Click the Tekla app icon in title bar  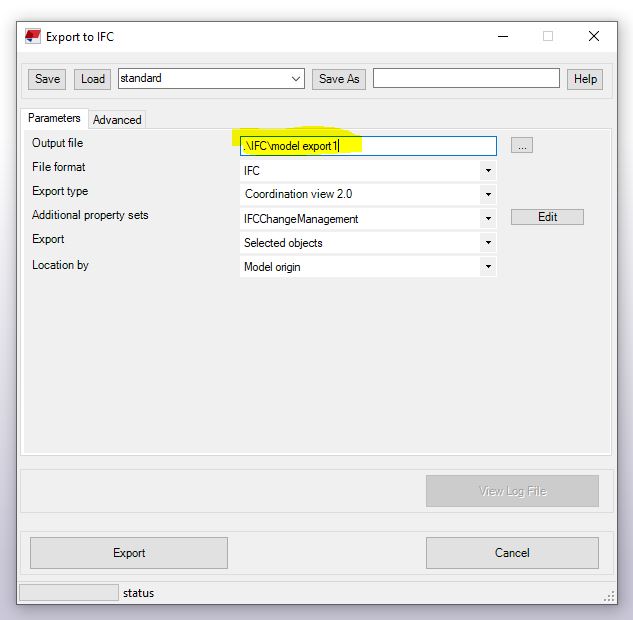click(33, 36)
